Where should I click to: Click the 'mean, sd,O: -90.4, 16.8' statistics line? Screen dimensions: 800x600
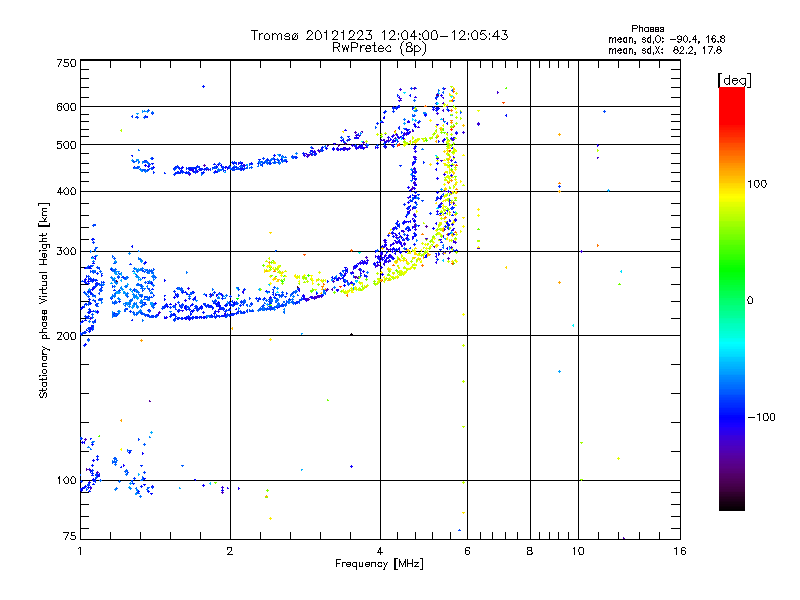click(666, 39)
